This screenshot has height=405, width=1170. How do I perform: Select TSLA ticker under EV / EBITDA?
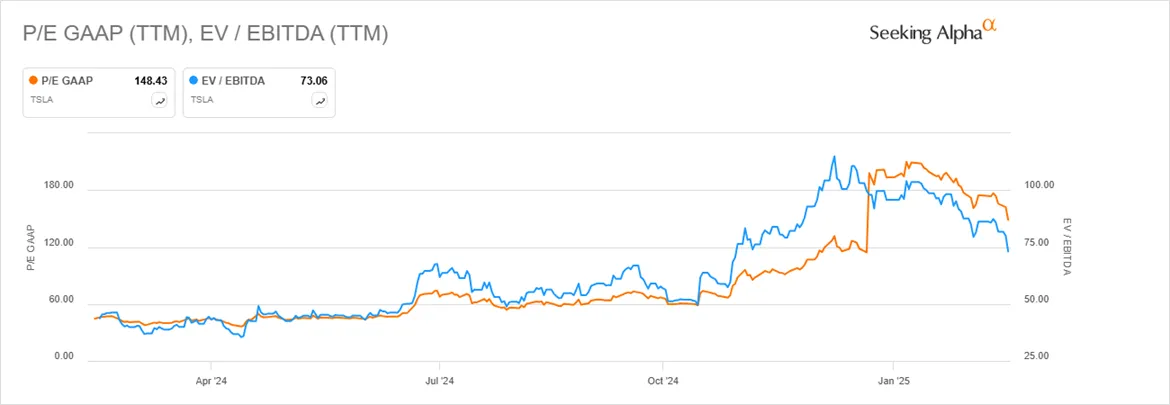coord(200,98)
